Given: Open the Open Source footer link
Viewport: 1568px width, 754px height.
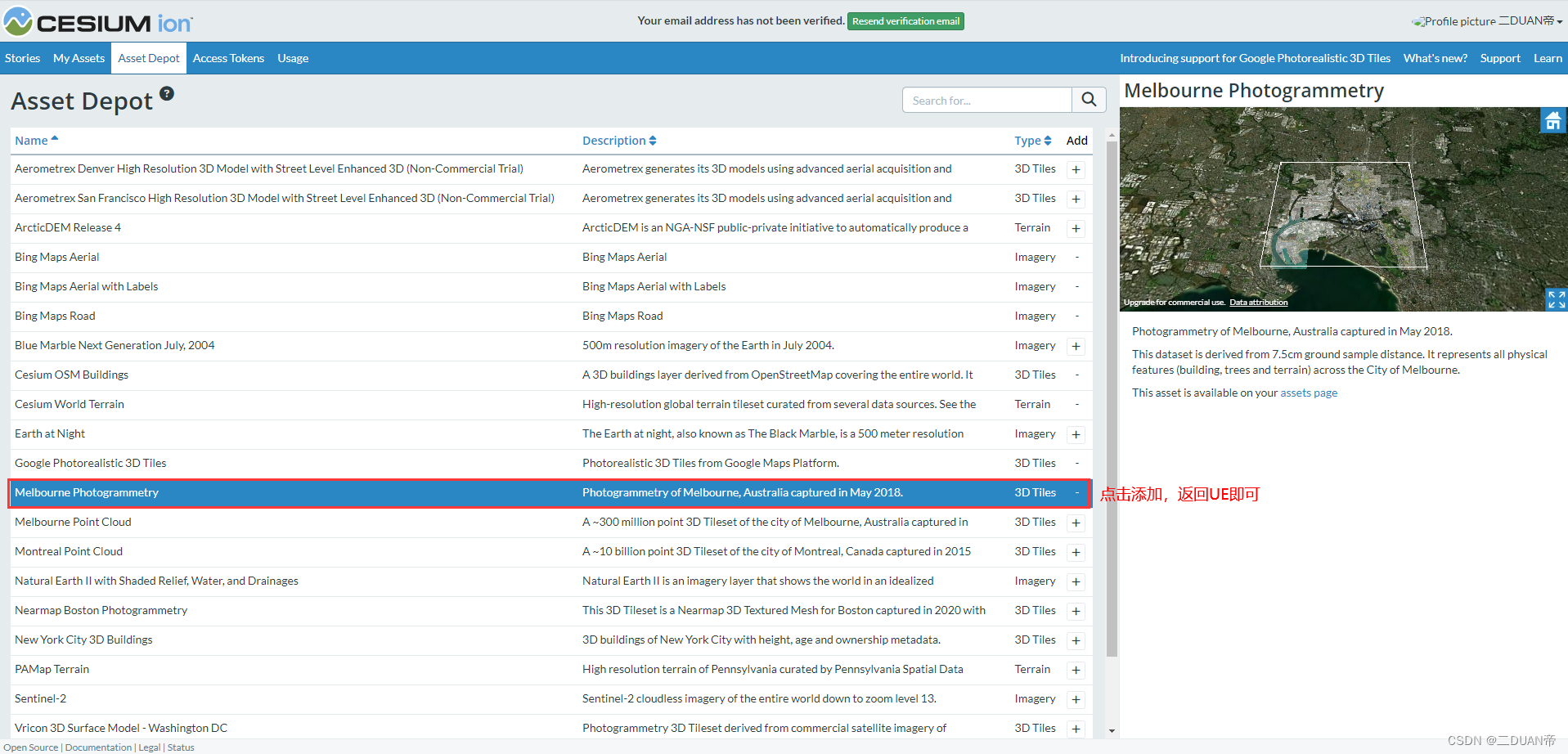Looking at the screenshot, I should point(31,747).
